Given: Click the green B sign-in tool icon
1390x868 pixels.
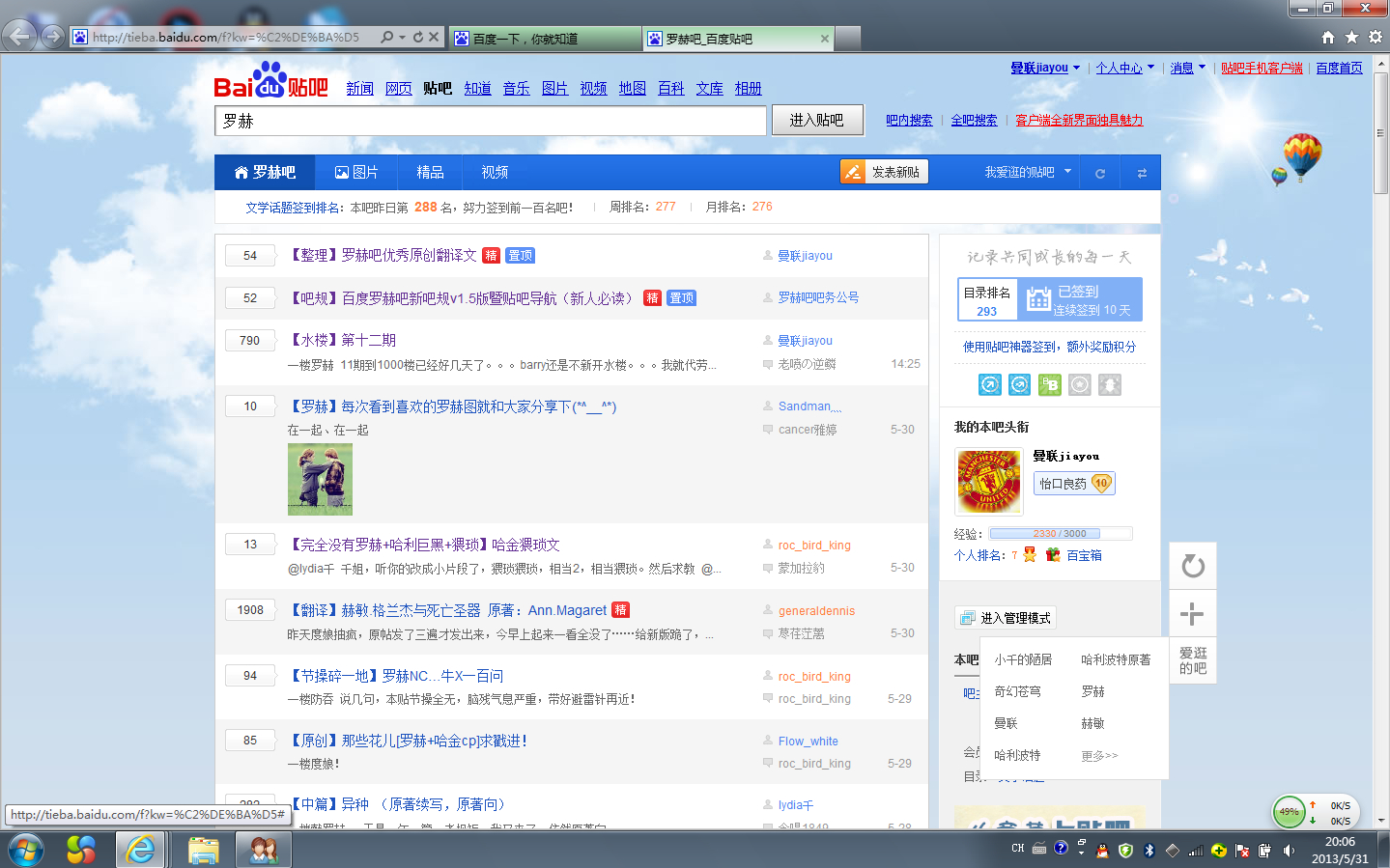Looking at the screenshot, I should point(1050,384).
